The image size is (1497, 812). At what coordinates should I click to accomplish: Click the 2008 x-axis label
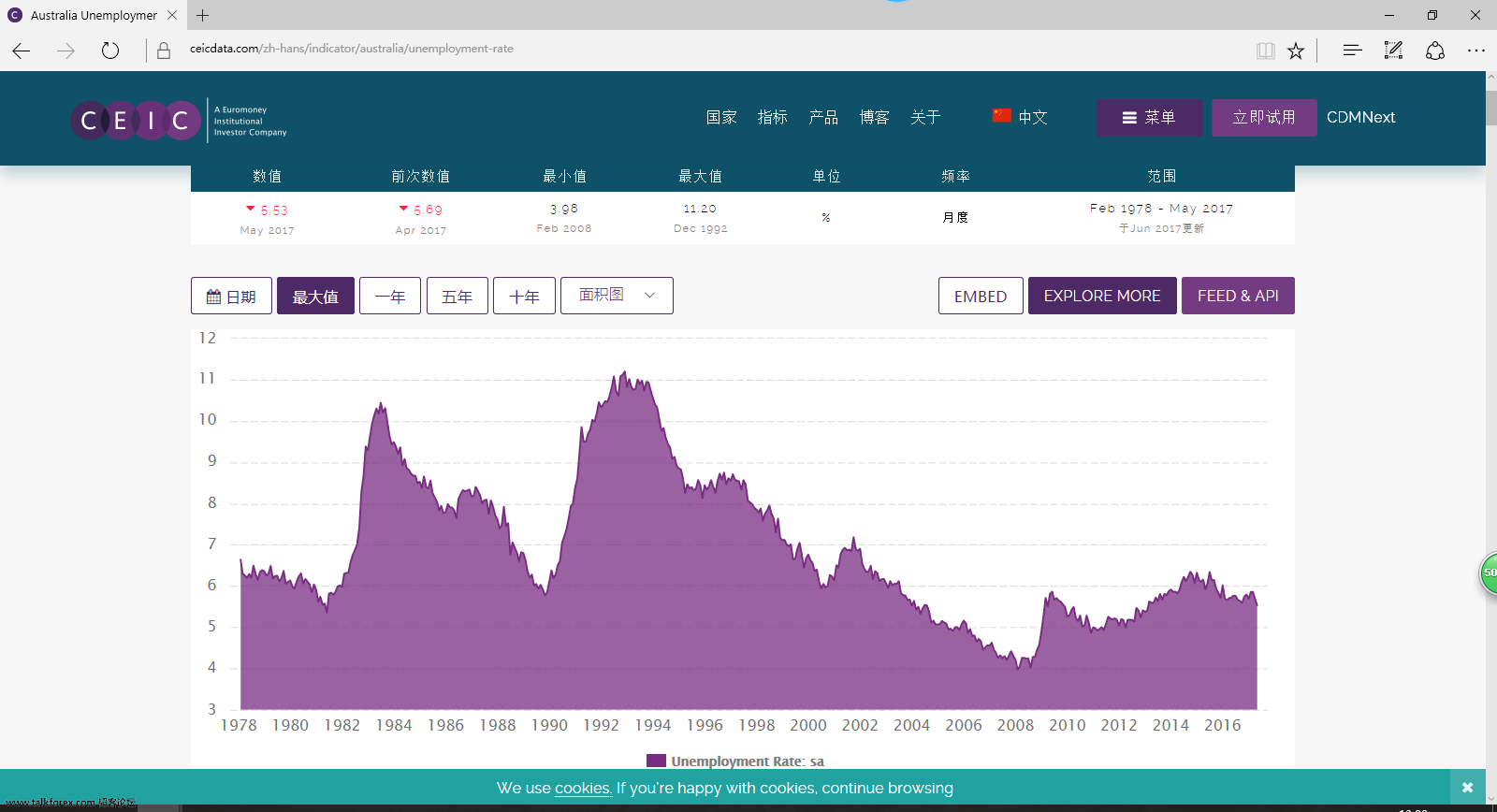[1015, 725]
